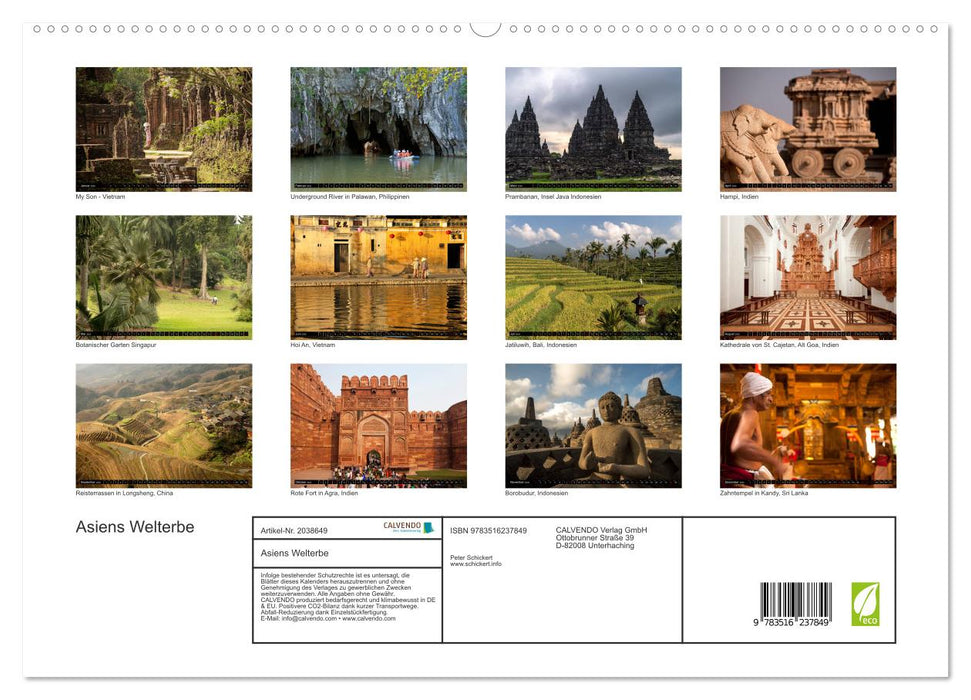The width and height of the screenshot is (971, 700).
Task: Click the Artikel-Nr. 2038649 label
Action: pos(296,531)
